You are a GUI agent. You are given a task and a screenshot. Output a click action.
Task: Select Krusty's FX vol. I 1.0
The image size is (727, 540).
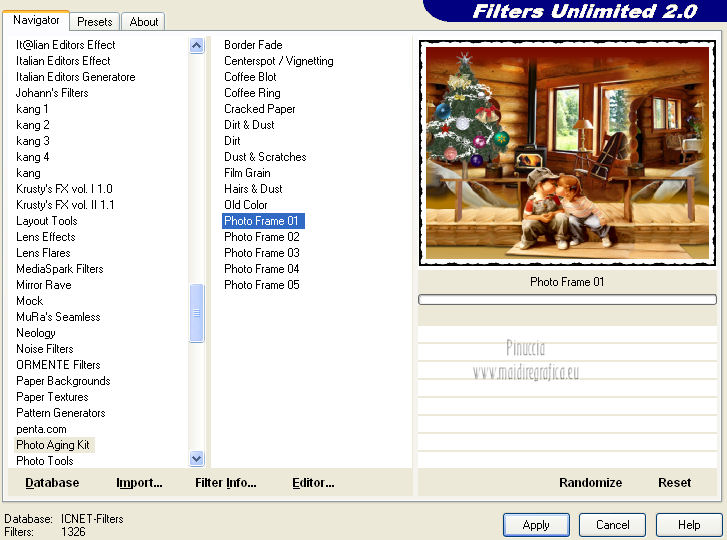(64, 189)
